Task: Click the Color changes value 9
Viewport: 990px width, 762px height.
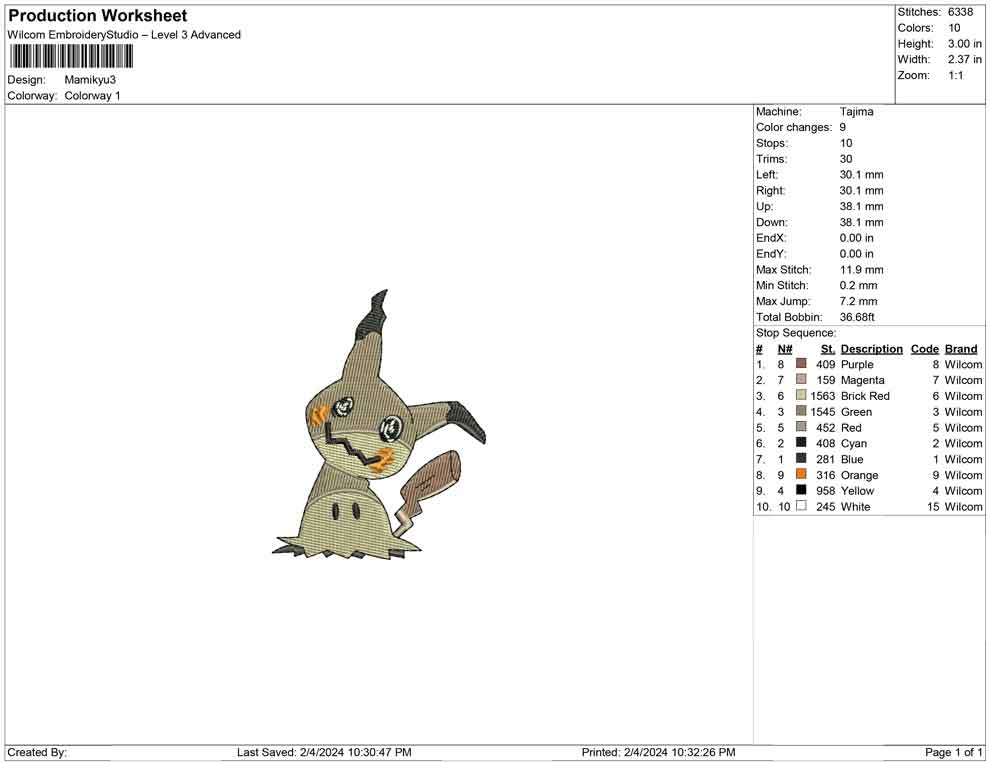Action: point(842,127)
